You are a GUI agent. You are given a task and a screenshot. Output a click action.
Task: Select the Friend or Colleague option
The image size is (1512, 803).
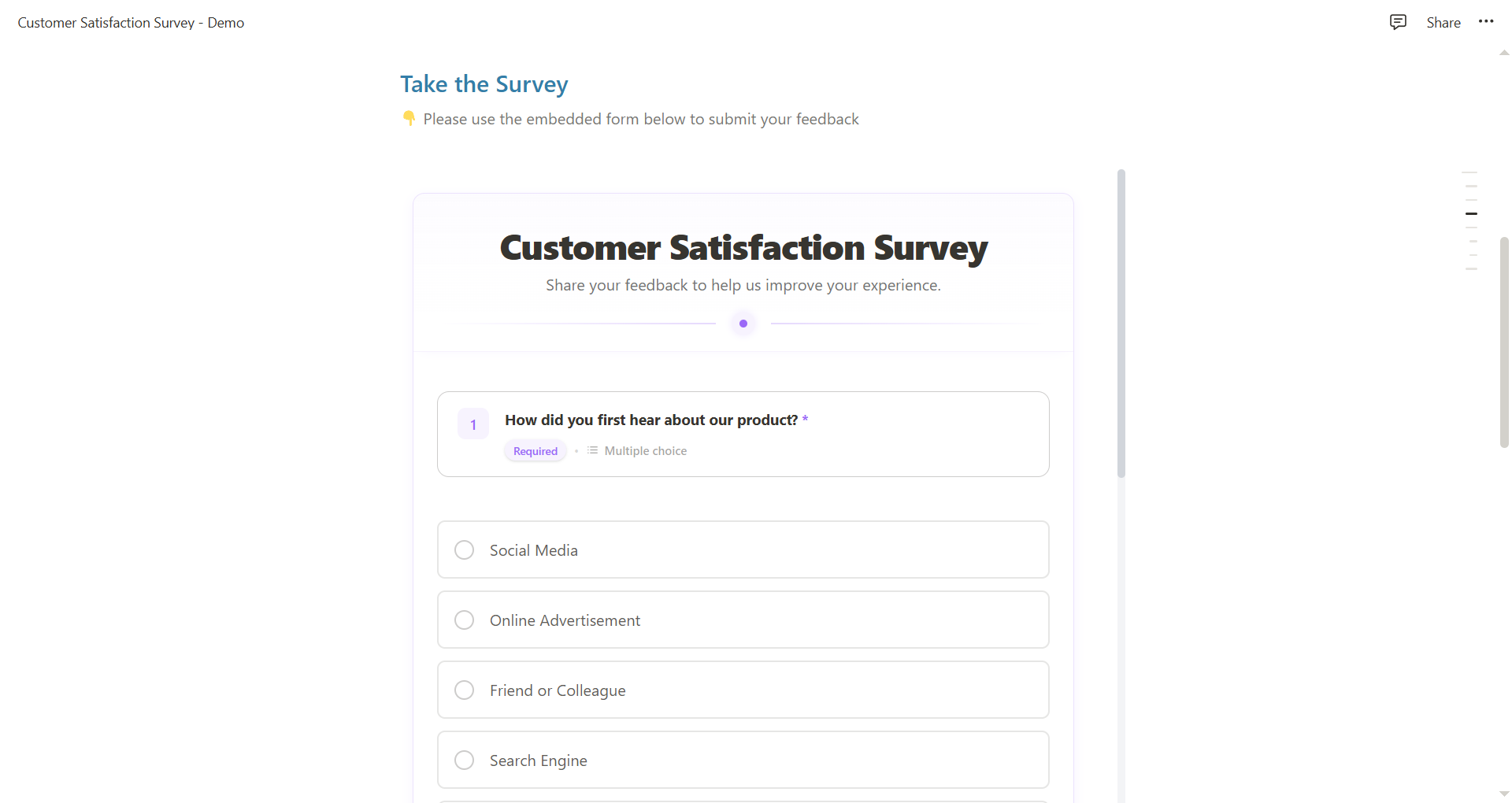pos(743,690)
